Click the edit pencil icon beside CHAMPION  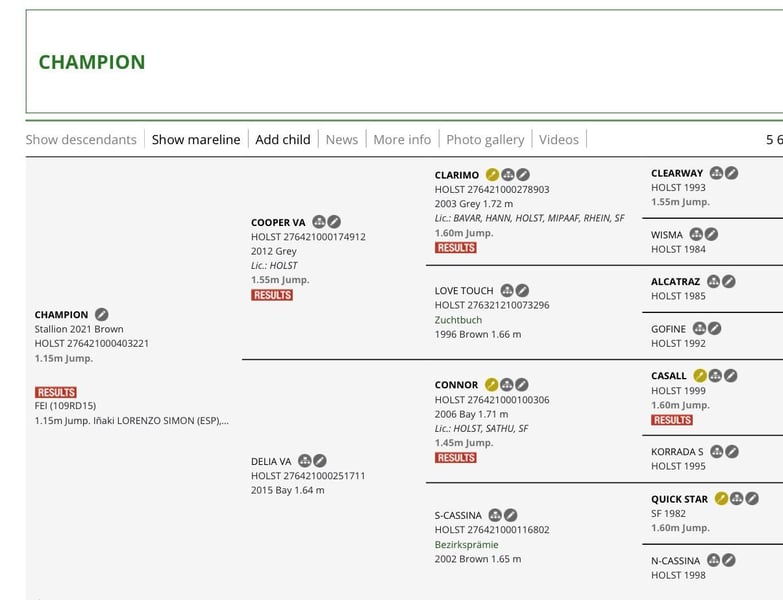[101, 314]
